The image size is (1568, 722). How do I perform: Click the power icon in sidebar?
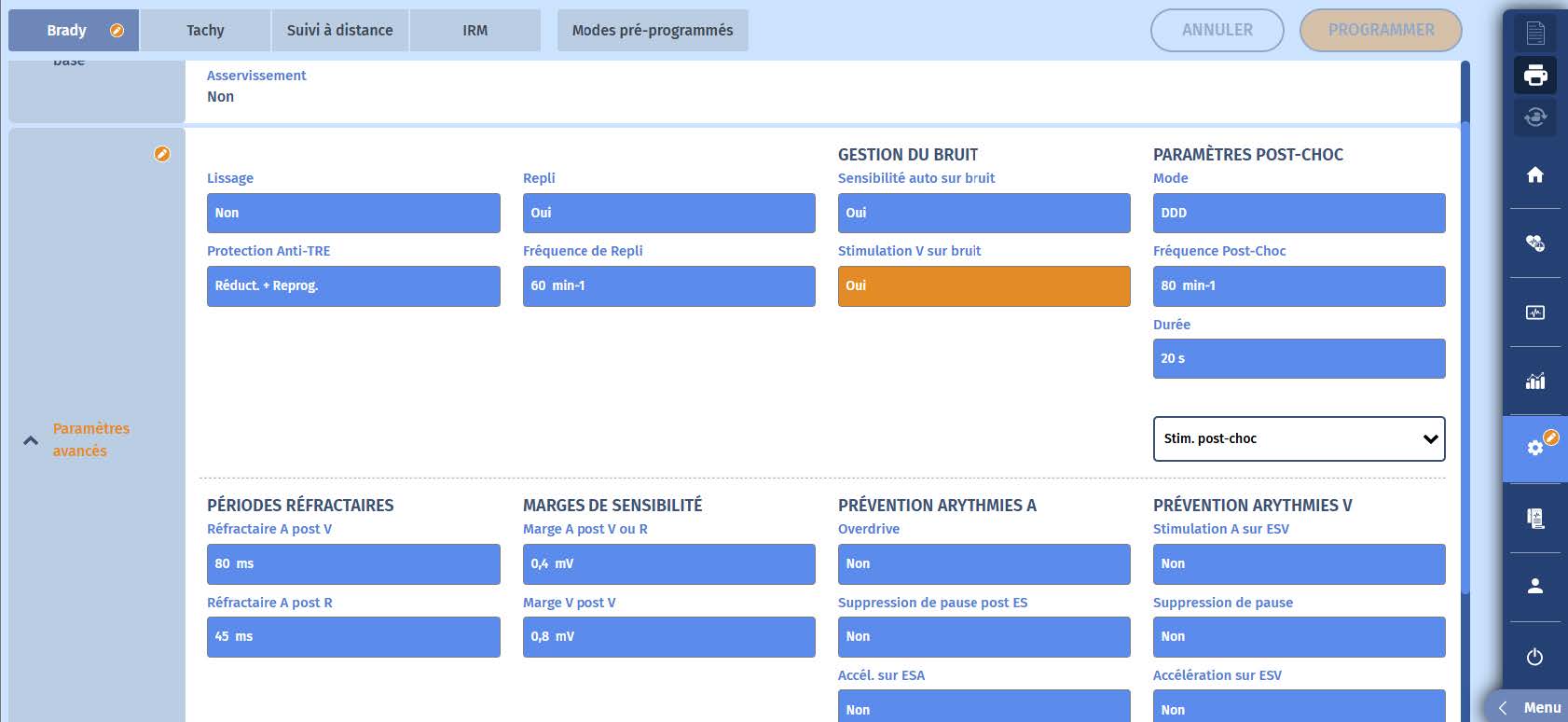(x=1534, y=657)
